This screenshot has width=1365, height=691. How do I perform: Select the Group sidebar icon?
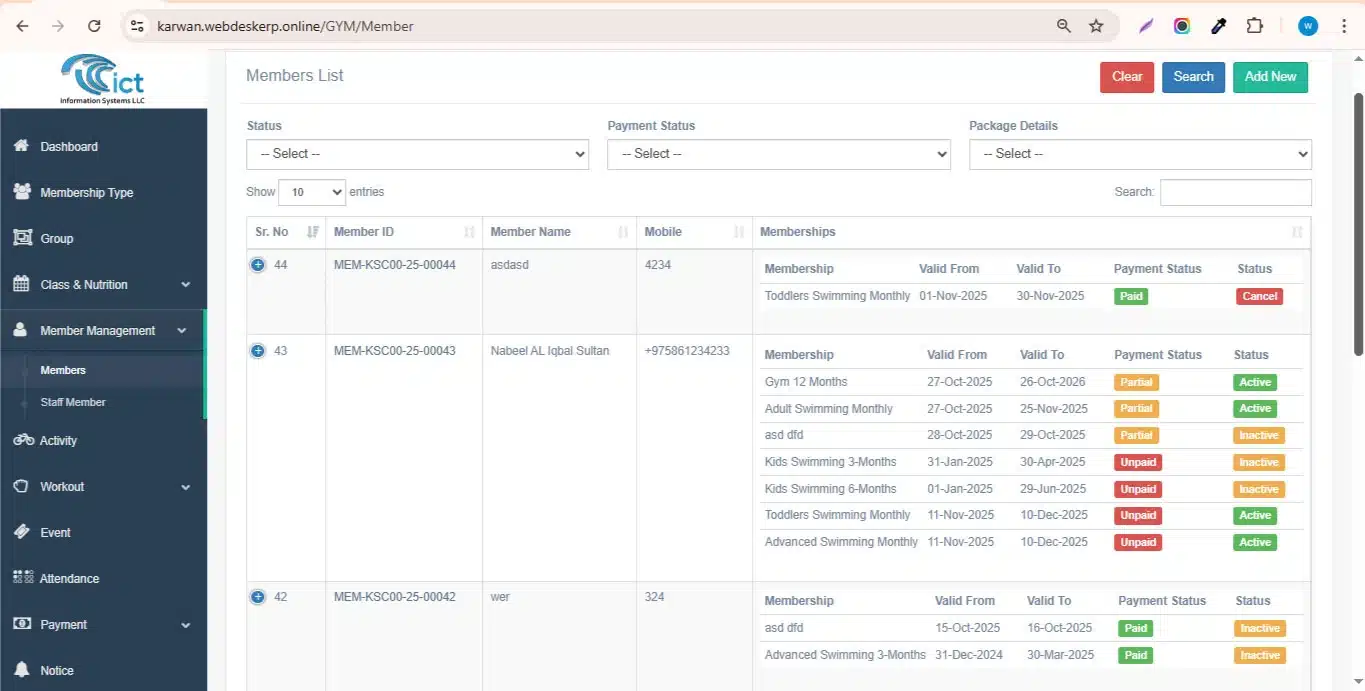[x=22, y=238]
